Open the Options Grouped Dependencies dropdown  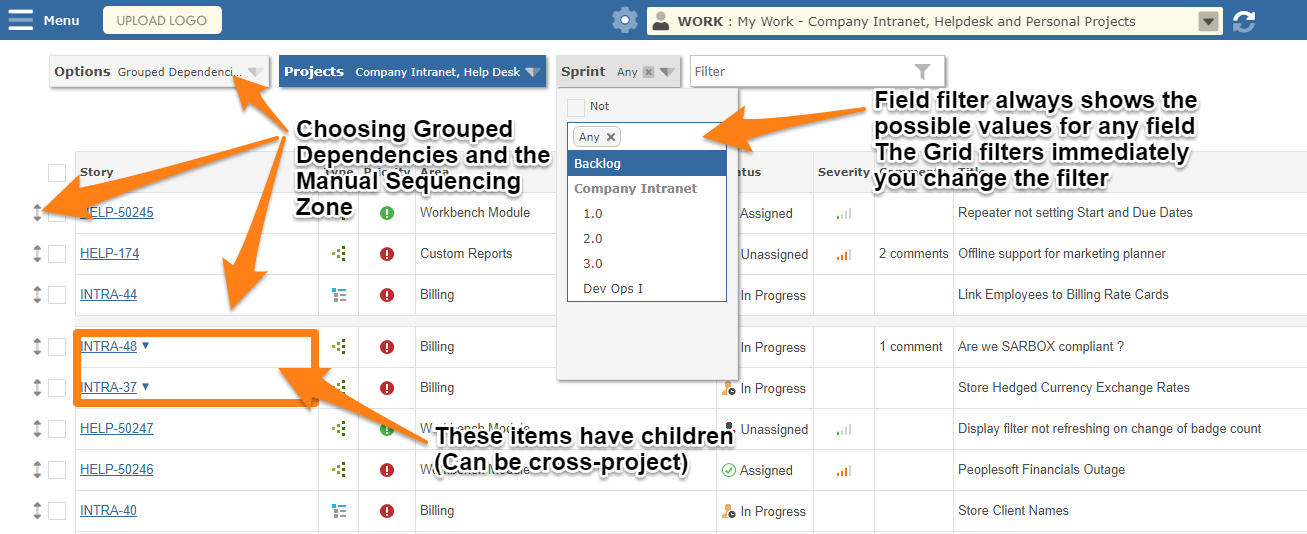(159, 72)
